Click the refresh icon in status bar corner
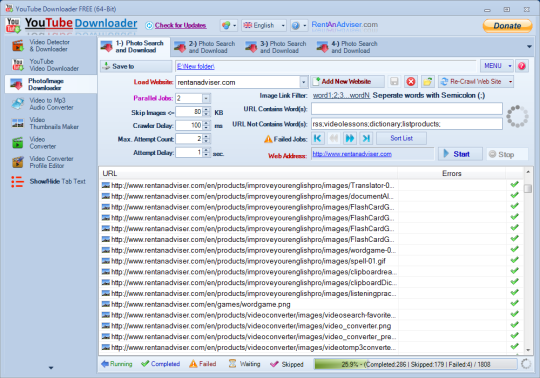 [x=526, y=364]
